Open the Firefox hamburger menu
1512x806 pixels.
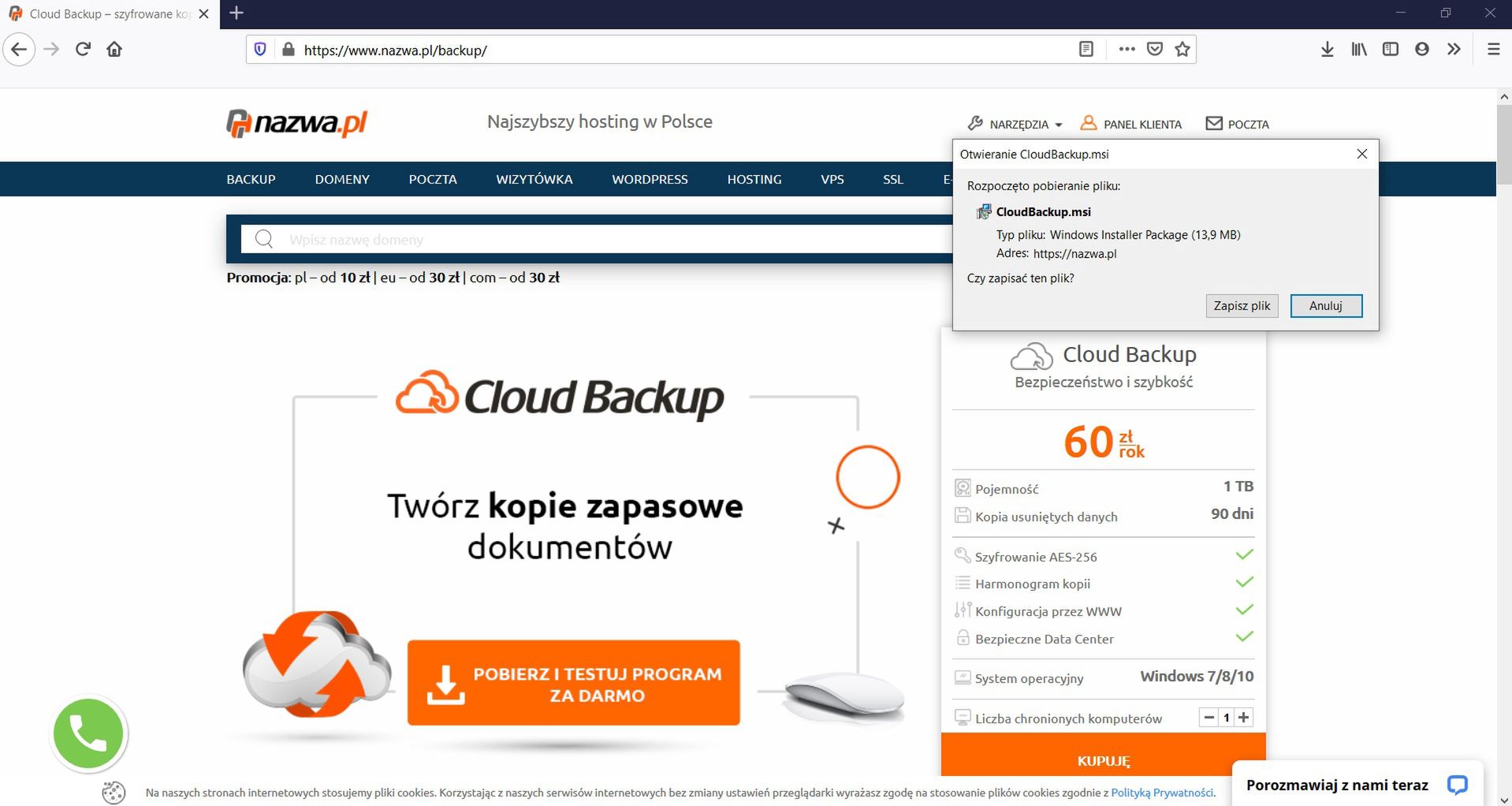[x=1493, y=50]
